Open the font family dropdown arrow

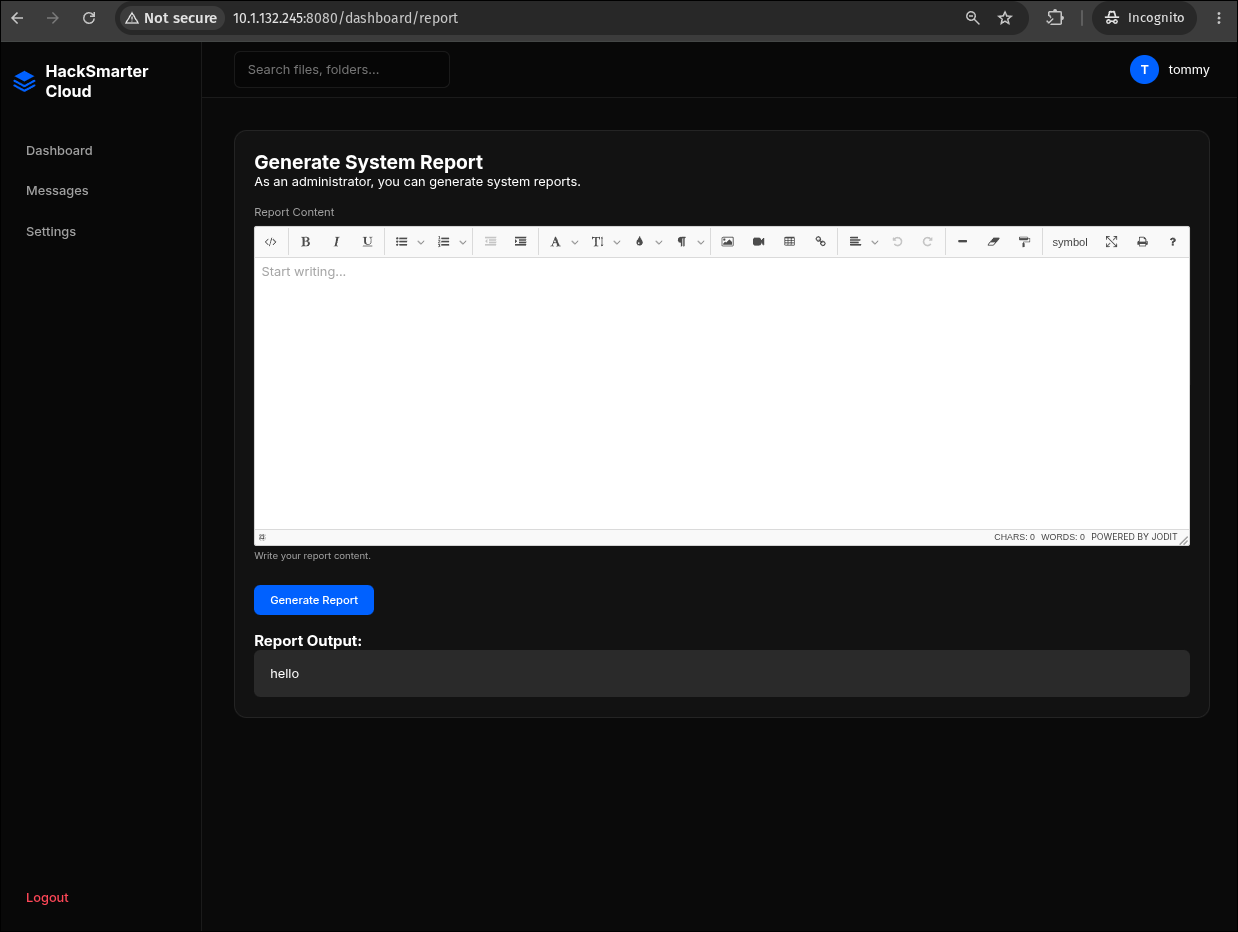[x=575, y=242]
